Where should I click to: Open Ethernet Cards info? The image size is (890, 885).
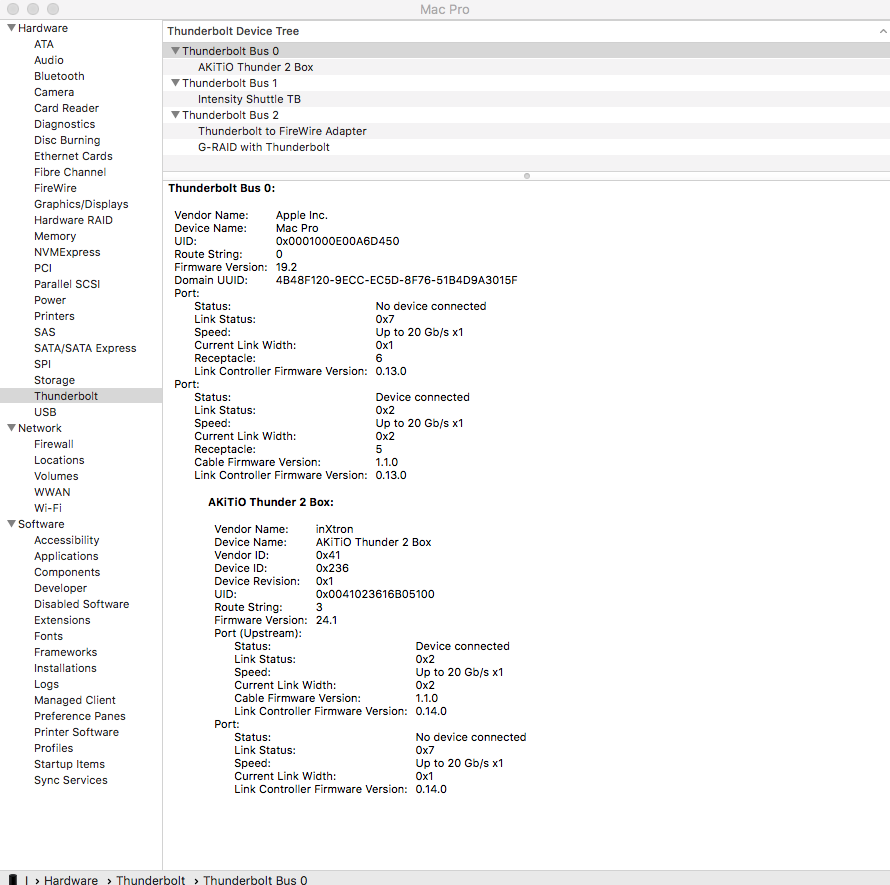pos(73,156)
